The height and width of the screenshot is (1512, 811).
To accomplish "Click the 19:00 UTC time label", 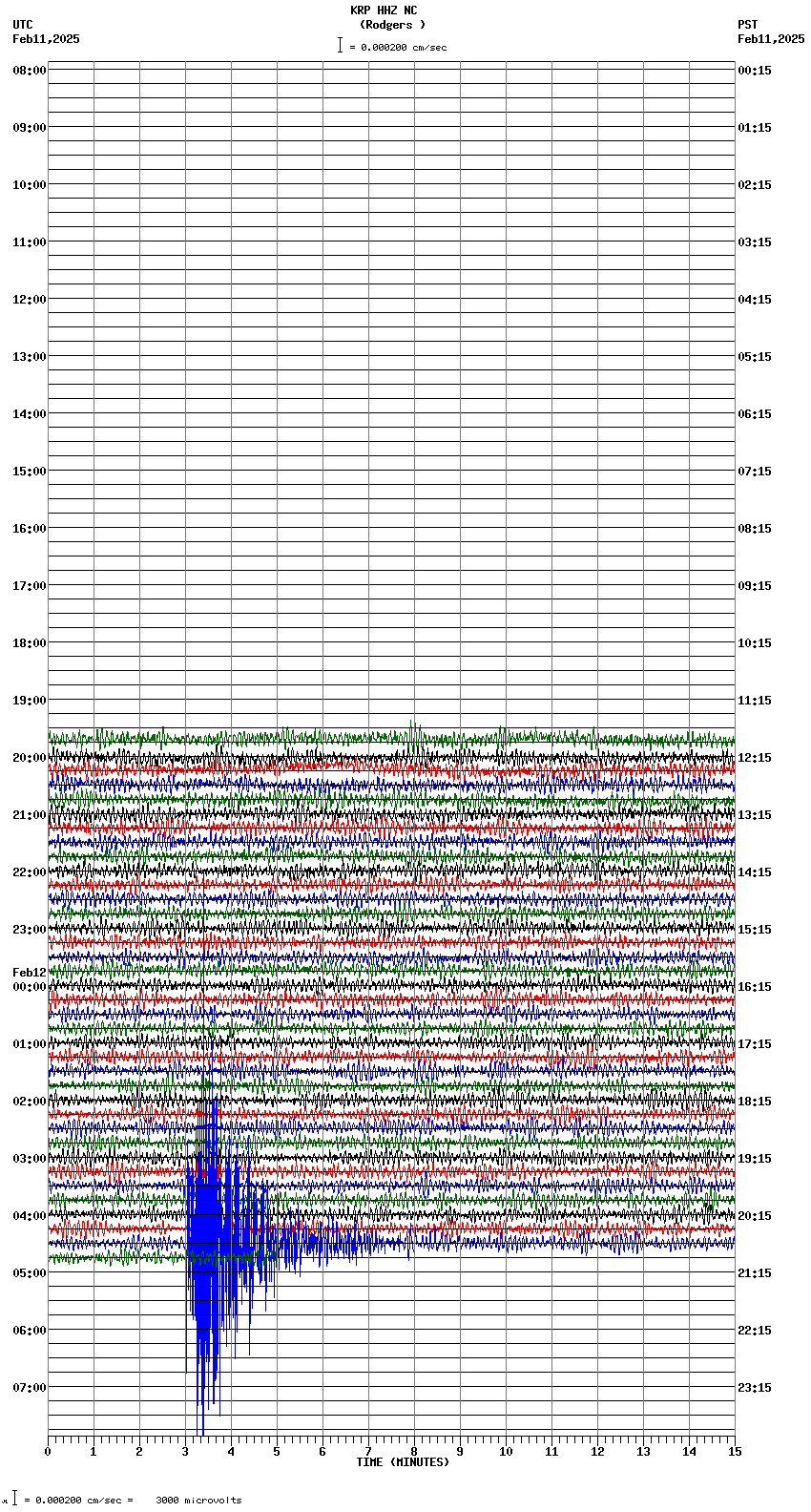I will pos(30,701).
